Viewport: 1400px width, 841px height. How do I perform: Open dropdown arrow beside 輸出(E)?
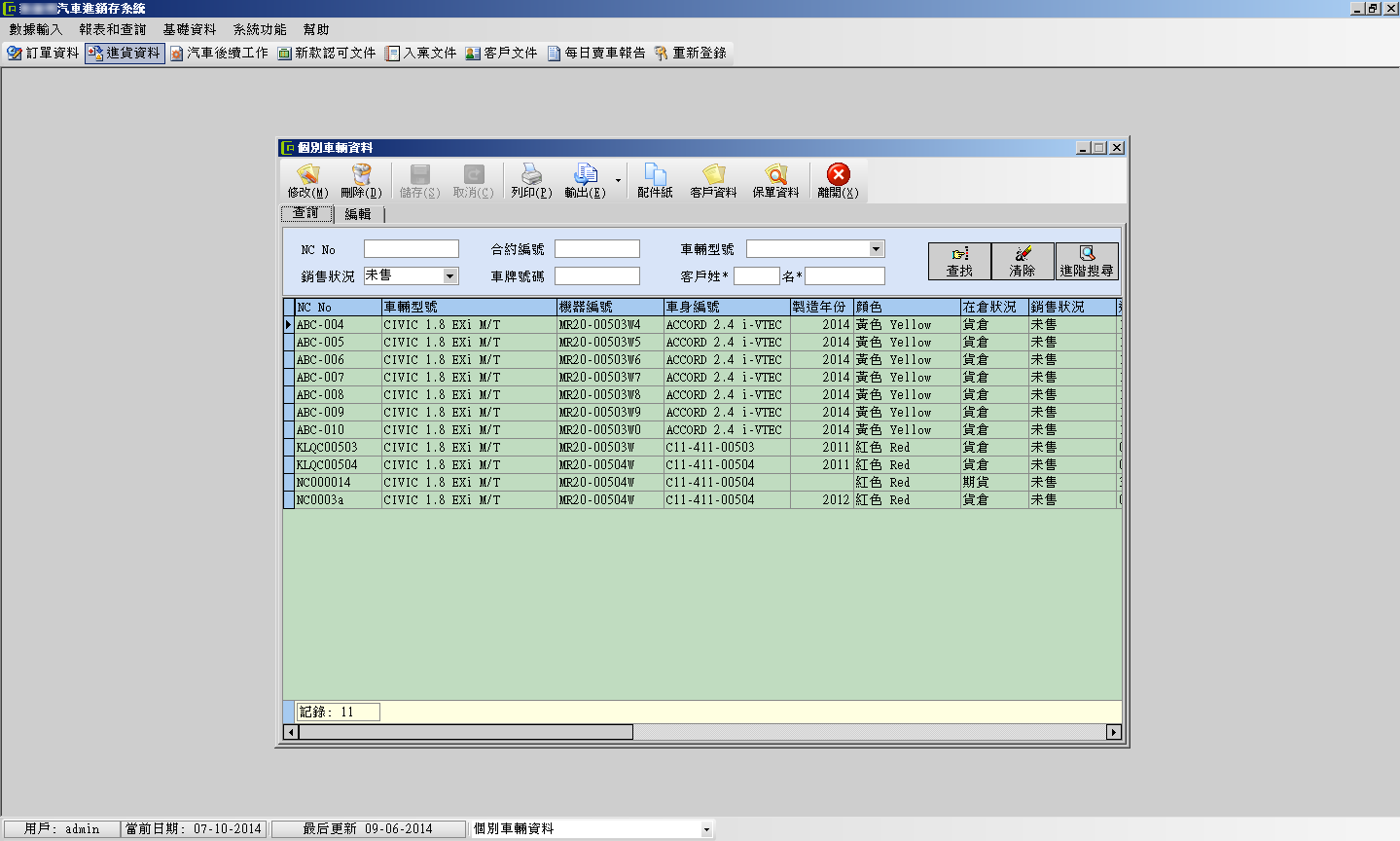618,181
